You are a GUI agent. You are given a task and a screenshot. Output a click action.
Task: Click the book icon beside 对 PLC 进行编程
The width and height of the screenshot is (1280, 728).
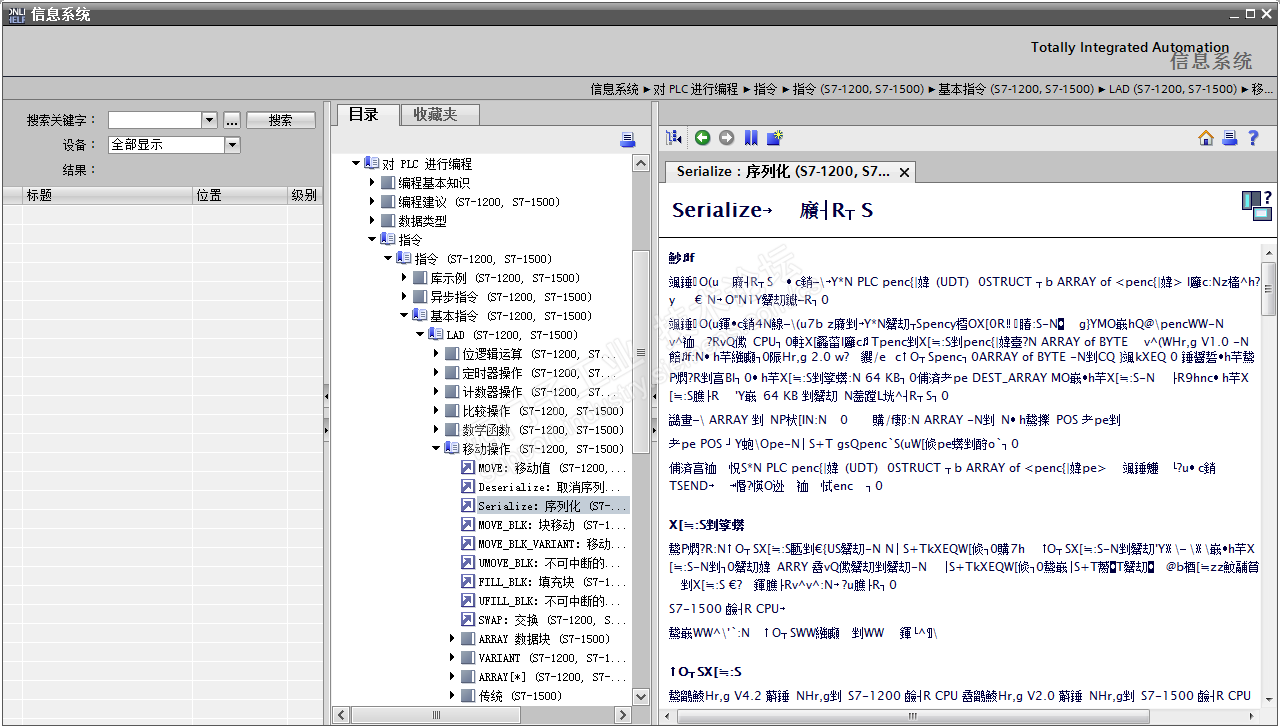pos(371,164)
